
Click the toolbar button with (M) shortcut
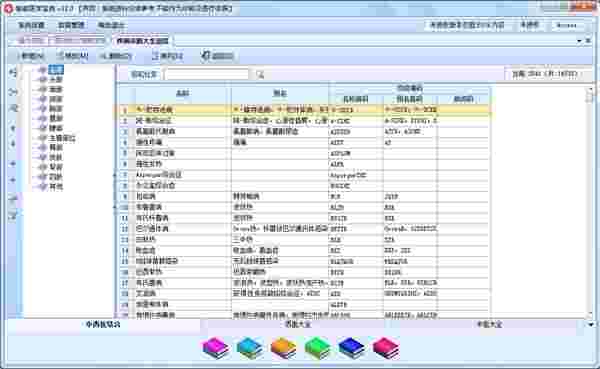tap(73, 56)
